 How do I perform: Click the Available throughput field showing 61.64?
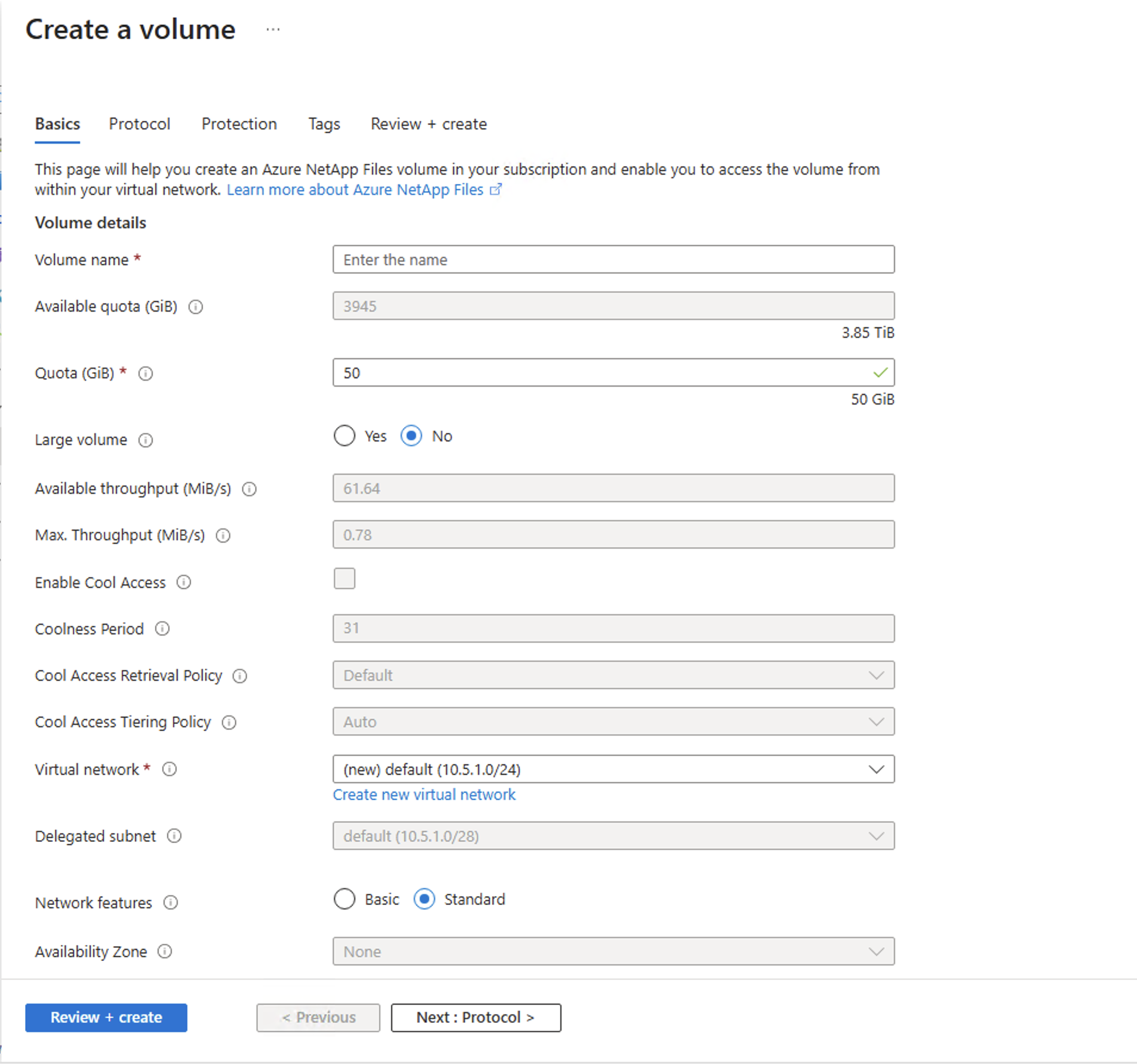click(613, 488)
